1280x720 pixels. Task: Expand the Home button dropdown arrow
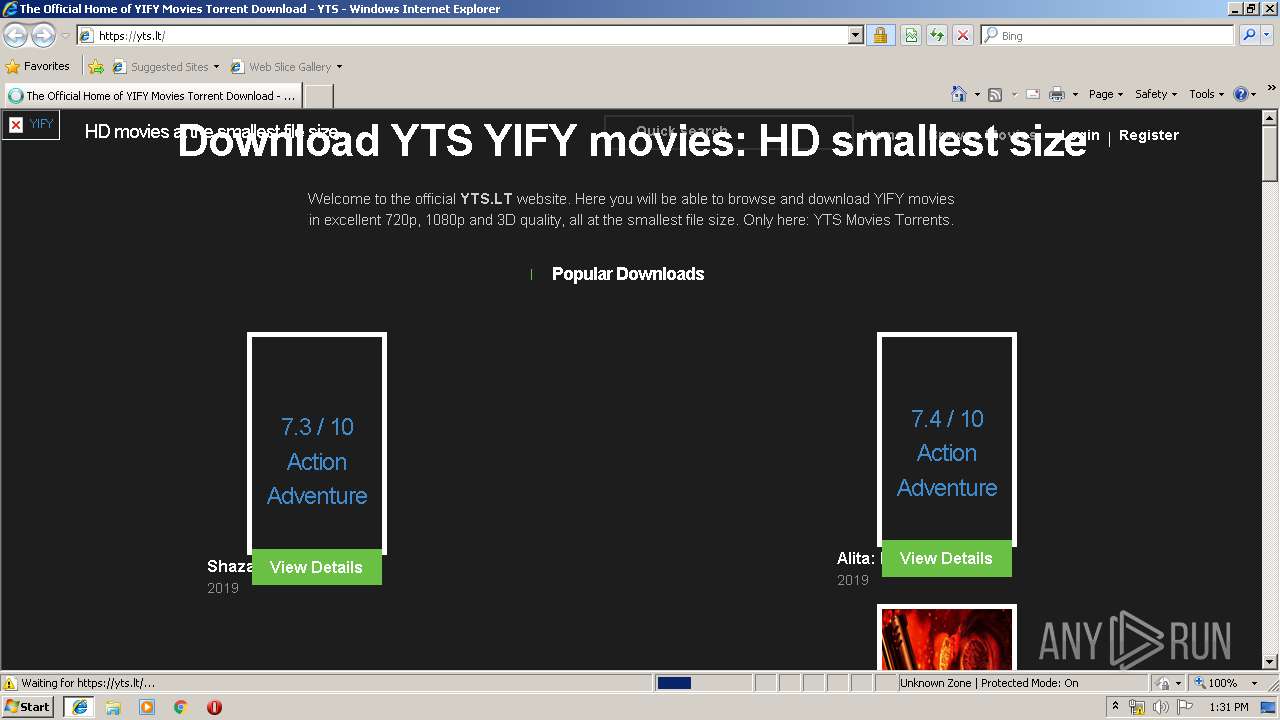coord(976,94)
